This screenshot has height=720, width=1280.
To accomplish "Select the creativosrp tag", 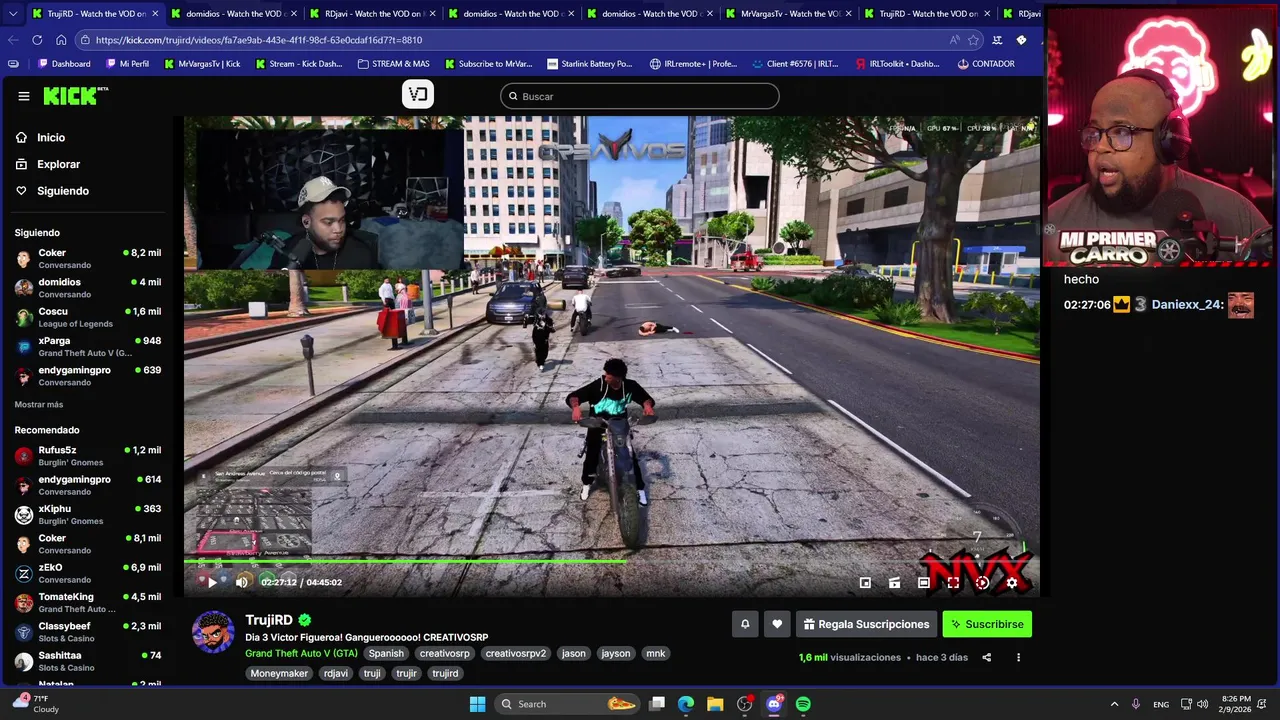I will 445,653.
